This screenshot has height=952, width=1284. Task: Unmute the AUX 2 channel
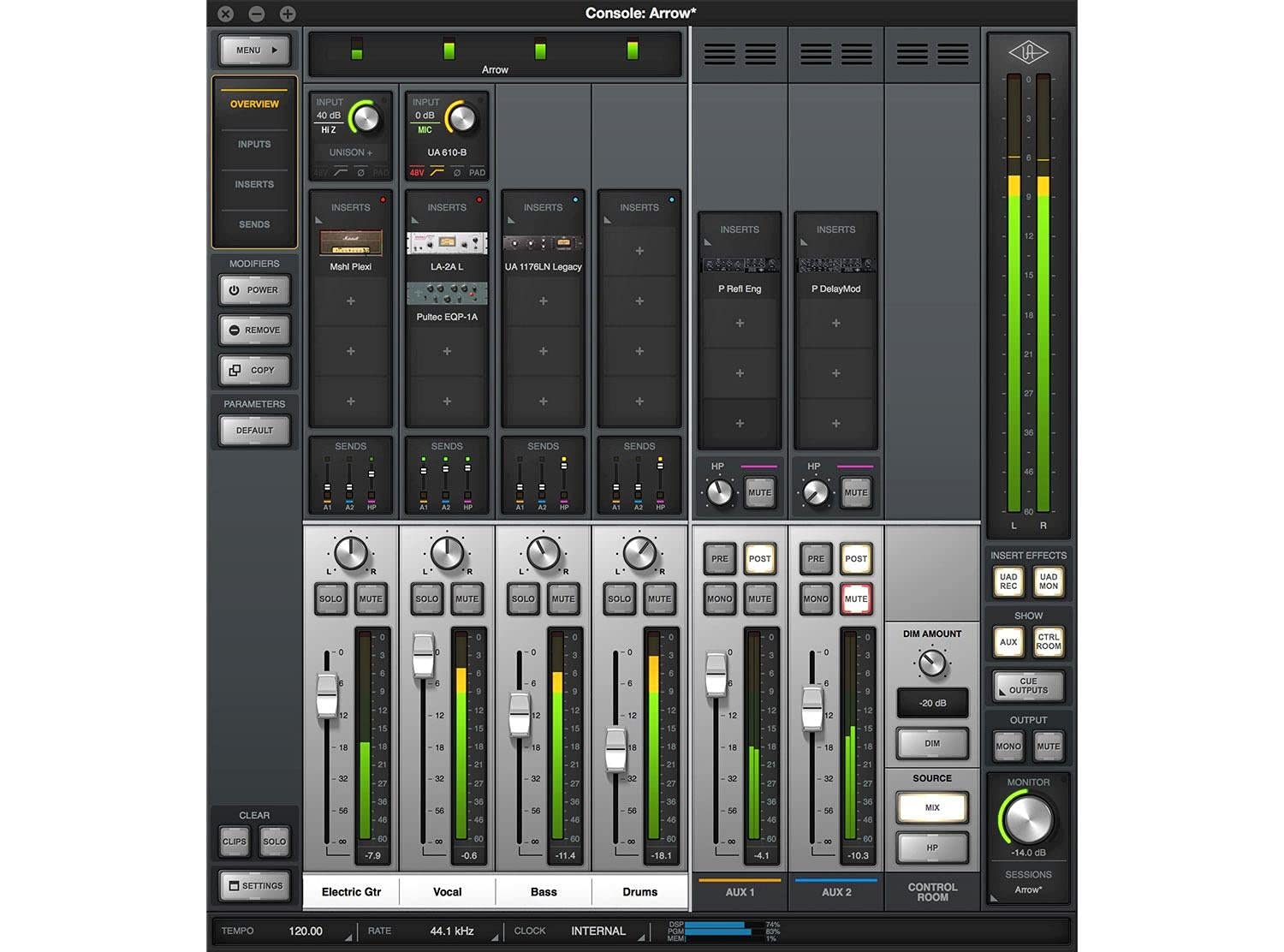[x=856, y=598]
